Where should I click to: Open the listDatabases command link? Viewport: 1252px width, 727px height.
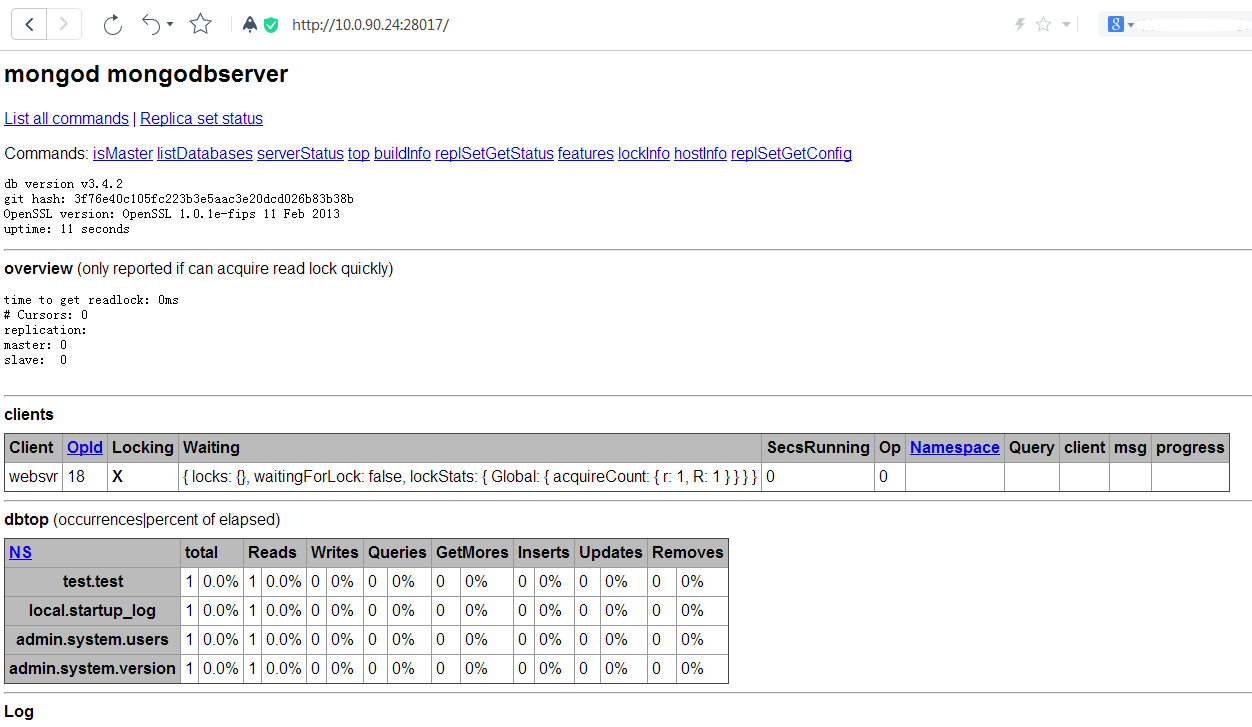click(x=205, y=153)
